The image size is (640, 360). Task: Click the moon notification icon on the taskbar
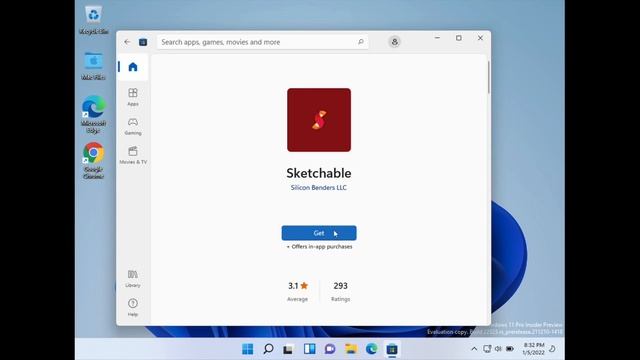[552, 349]
